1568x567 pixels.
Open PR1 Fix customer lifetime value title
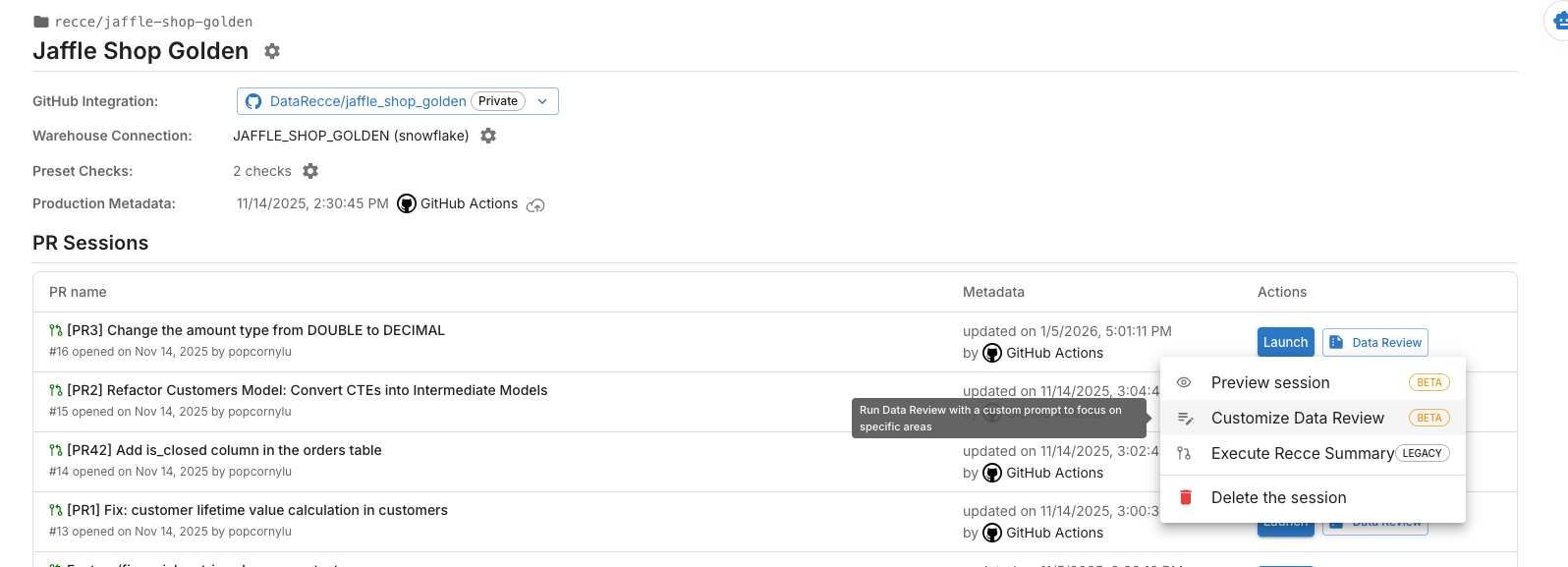click(x=257, y=510)
